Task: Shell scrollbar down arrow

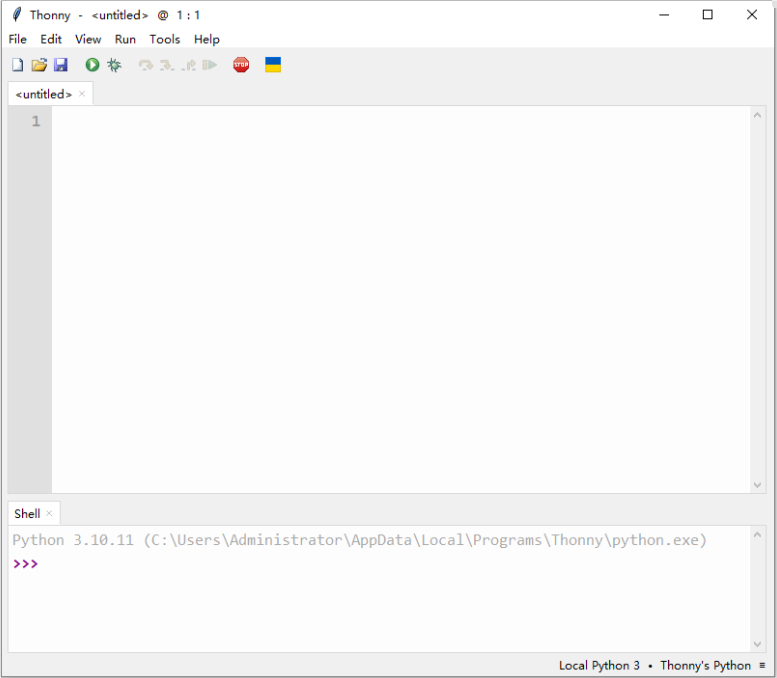Action: pos(757,644)
